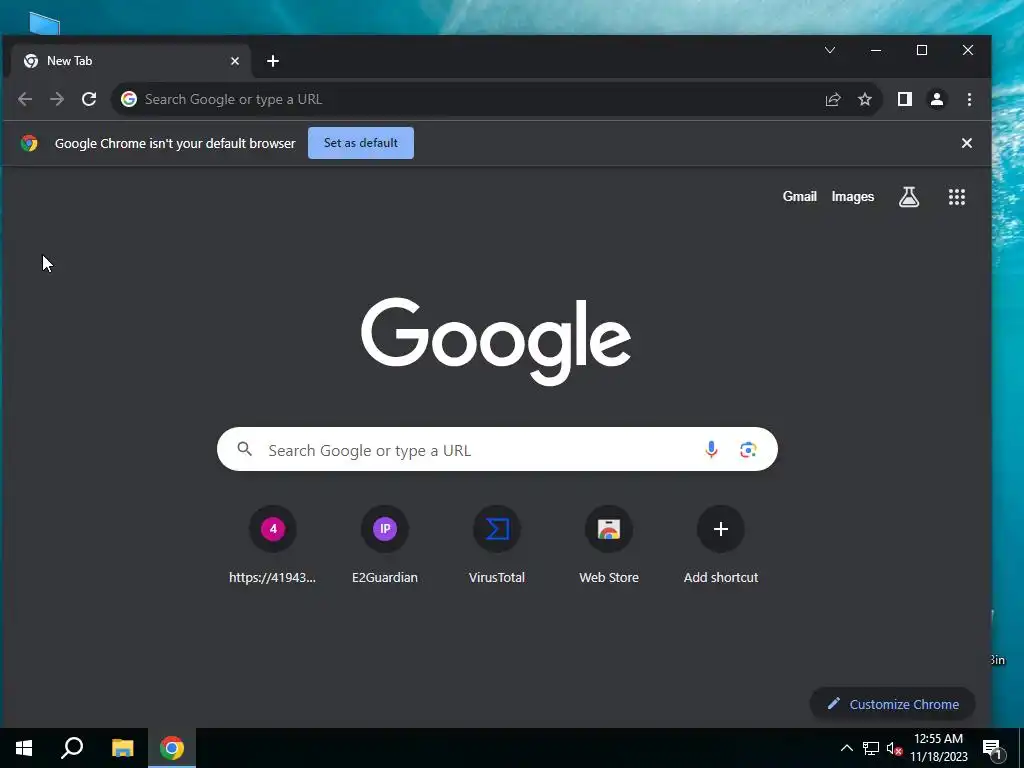Open the Web Store shortcut
1024x768 pixels.
[x=609, y=545]
